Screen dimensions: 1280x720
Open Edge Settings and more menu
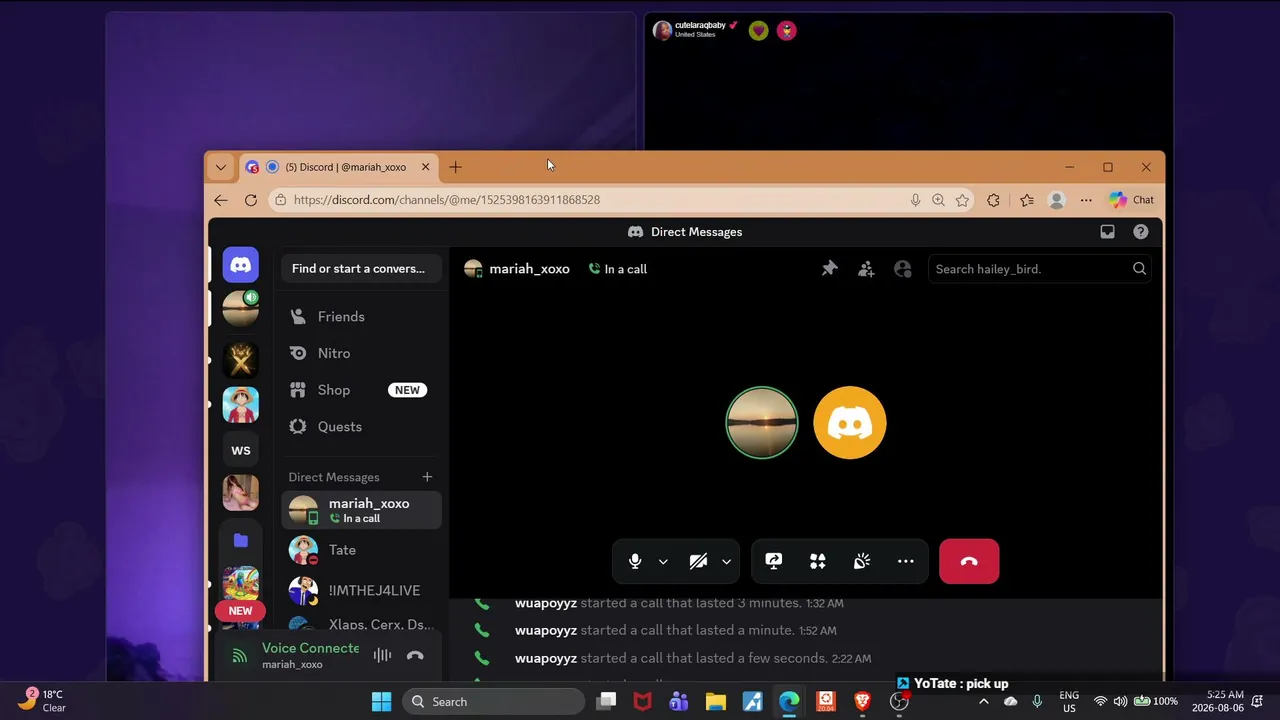[1086, 200]
